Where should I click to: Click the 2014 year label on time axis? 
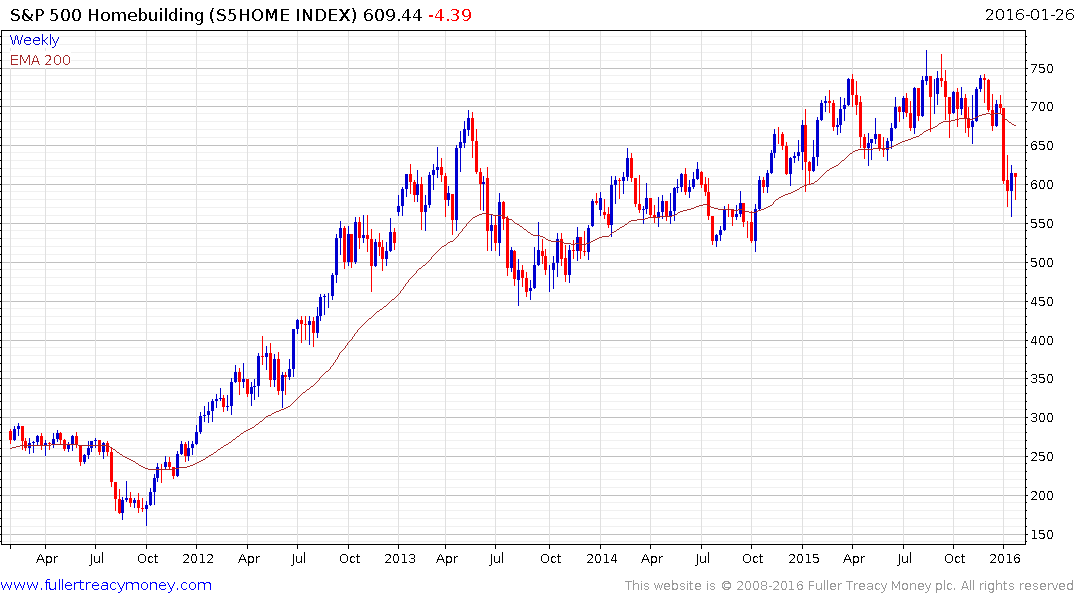pyautogui.click(x=602, y=558)
